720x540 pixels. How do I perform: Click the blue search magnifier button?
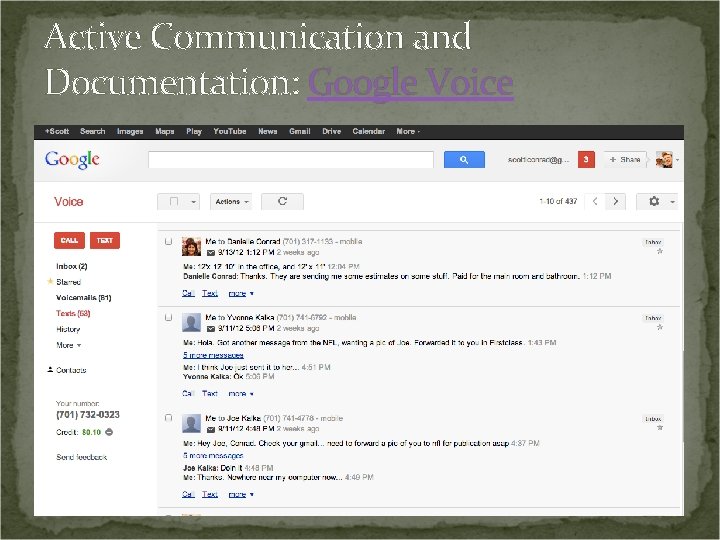point(464,160)
